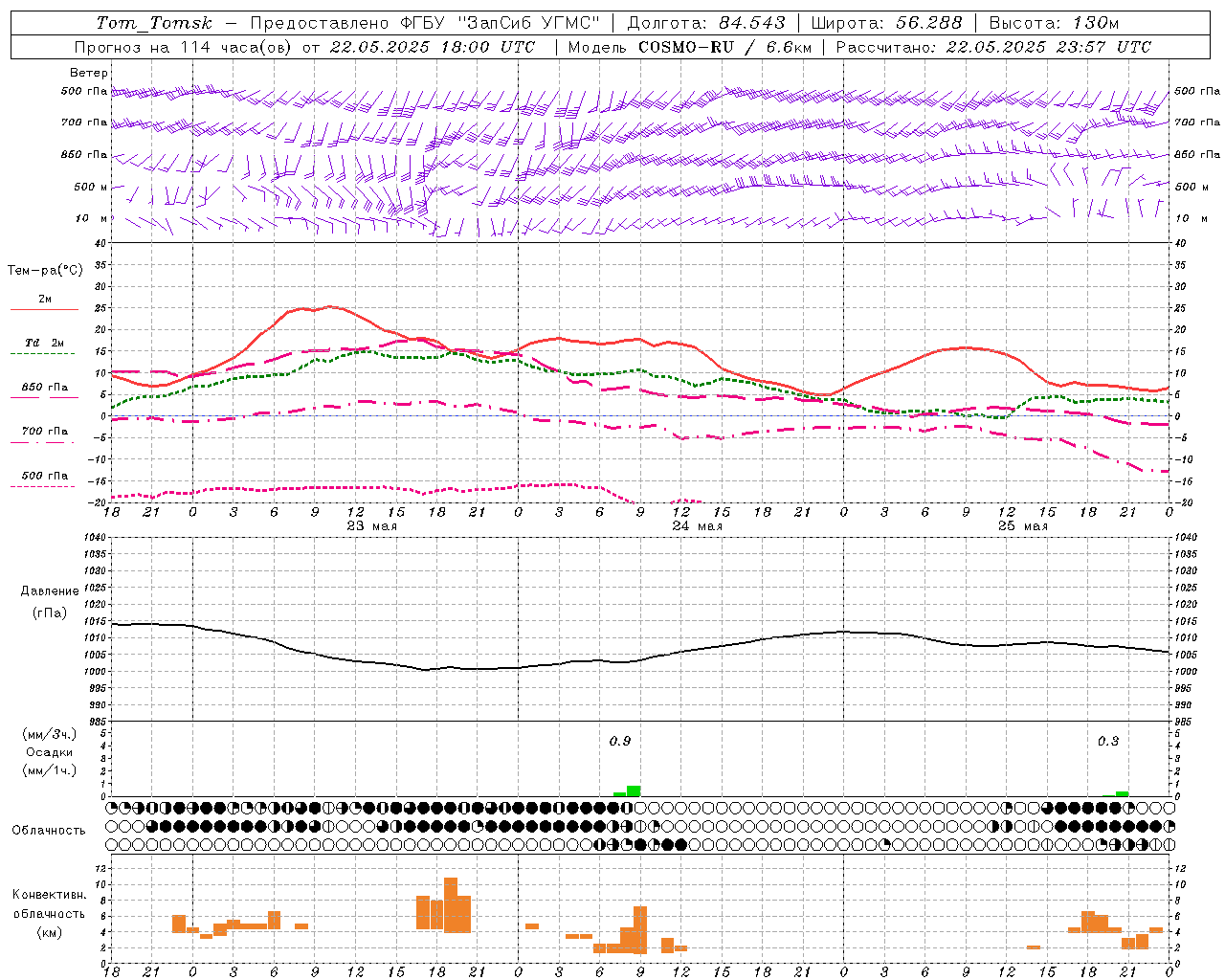
Task: Select the 700 гПа temperature legend entry
Action: click(x=44, y=434)
